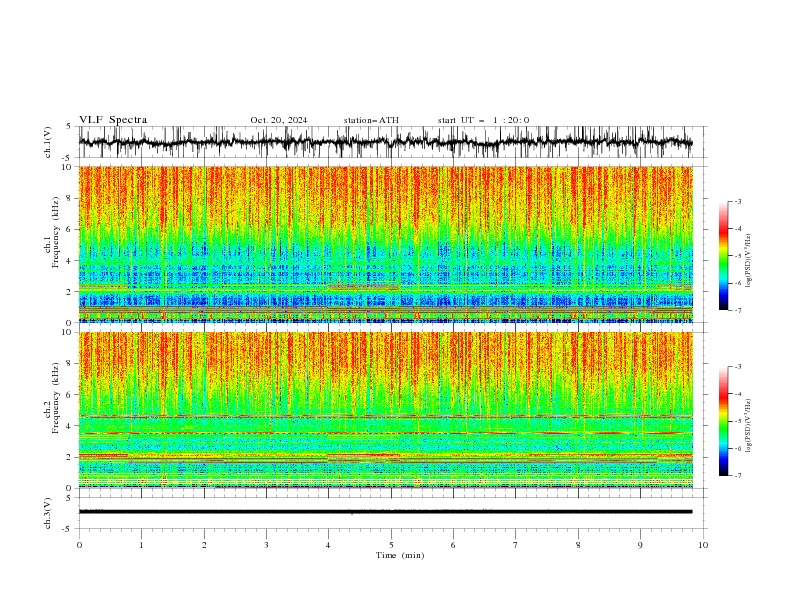Click the "ch.1 Frequency (kHz)" axis label
Image resolution: width=792 pixels, height=612 pixels.
click(51, 234)
